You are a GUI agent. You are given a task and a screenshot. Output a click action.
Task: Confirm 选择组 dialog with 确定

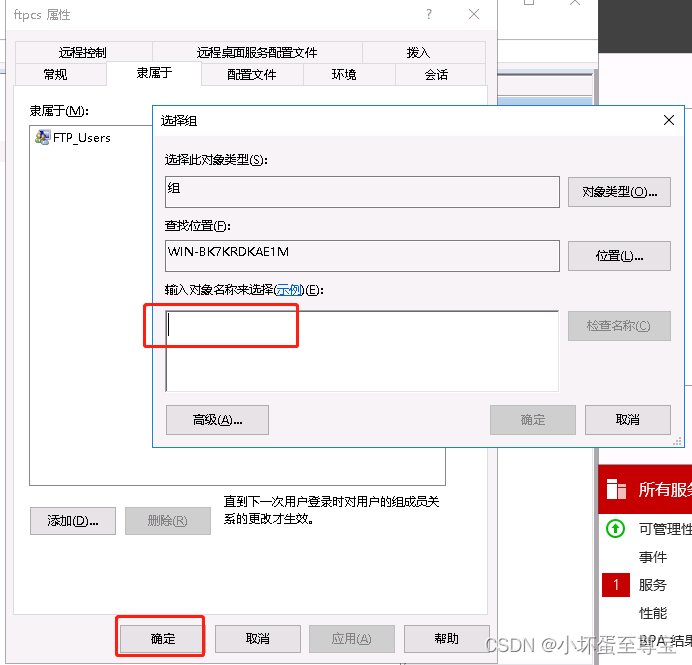click(533, 420)
